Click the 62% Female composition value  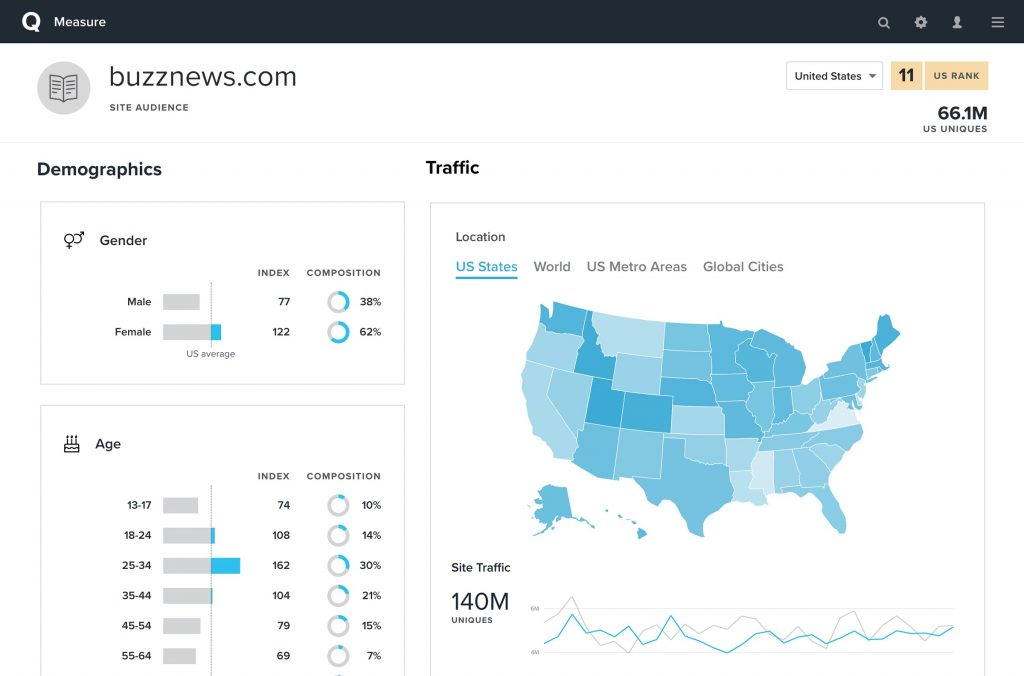coord(370,332)
